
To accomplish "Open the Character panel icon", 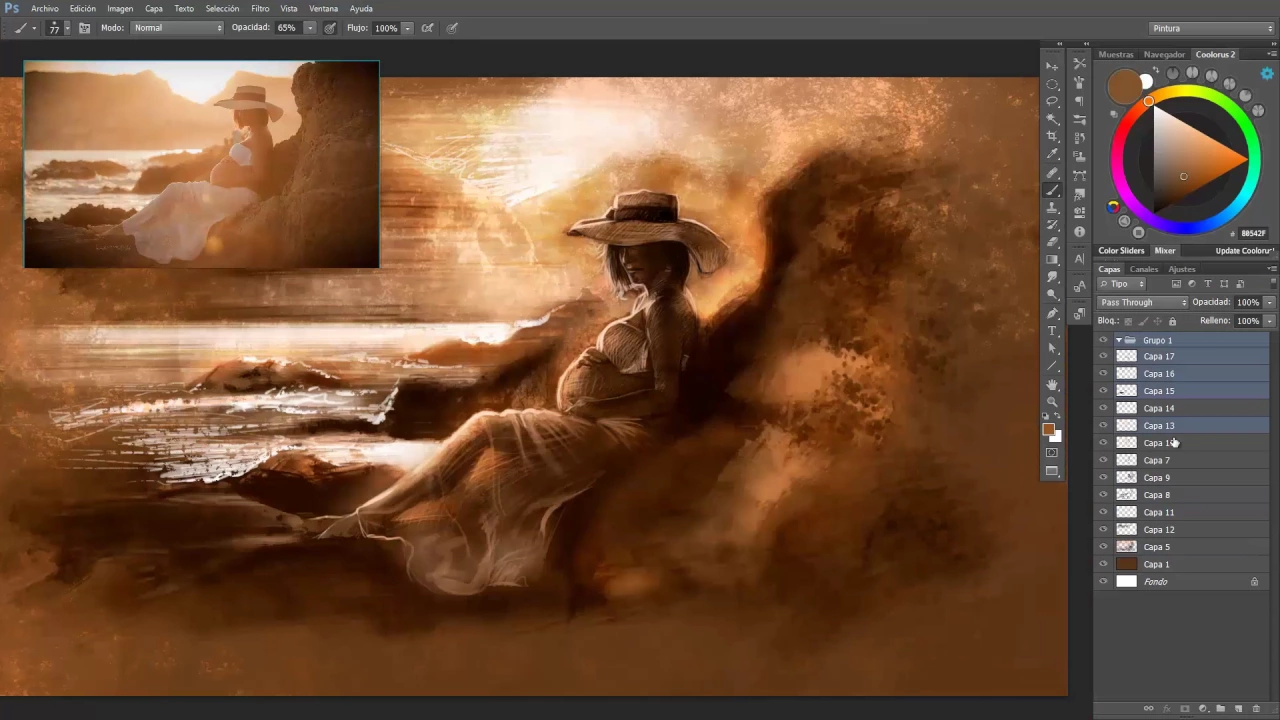I will click(x=1079, y=259).
